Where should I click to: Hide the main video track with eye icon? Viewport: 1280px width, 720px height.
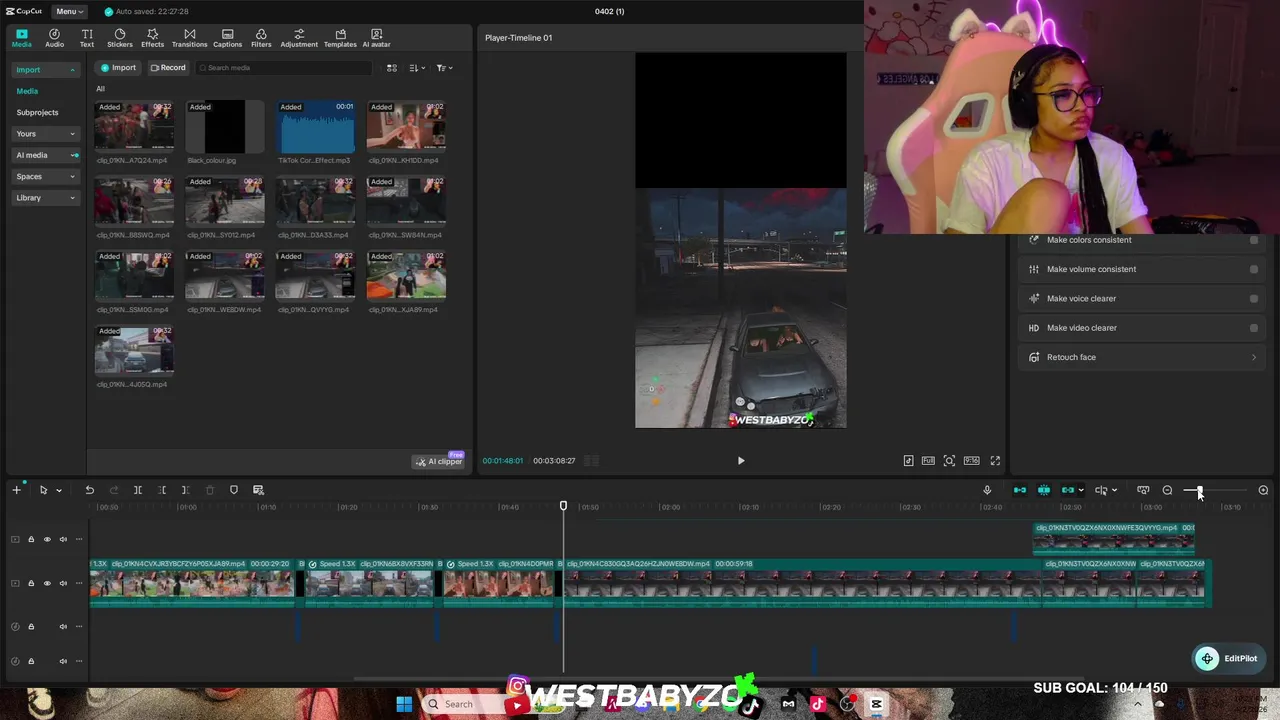tap(47, 583)
